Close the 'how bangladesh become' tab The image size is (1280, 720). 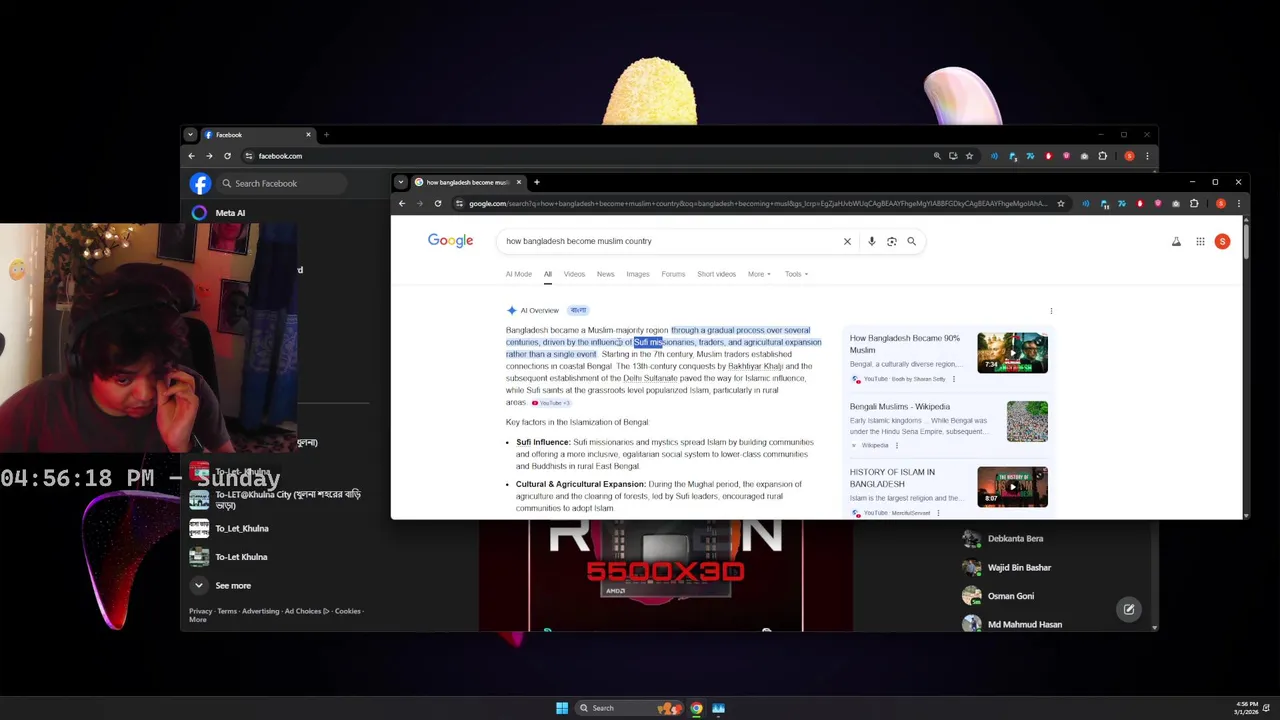(518, 182)
